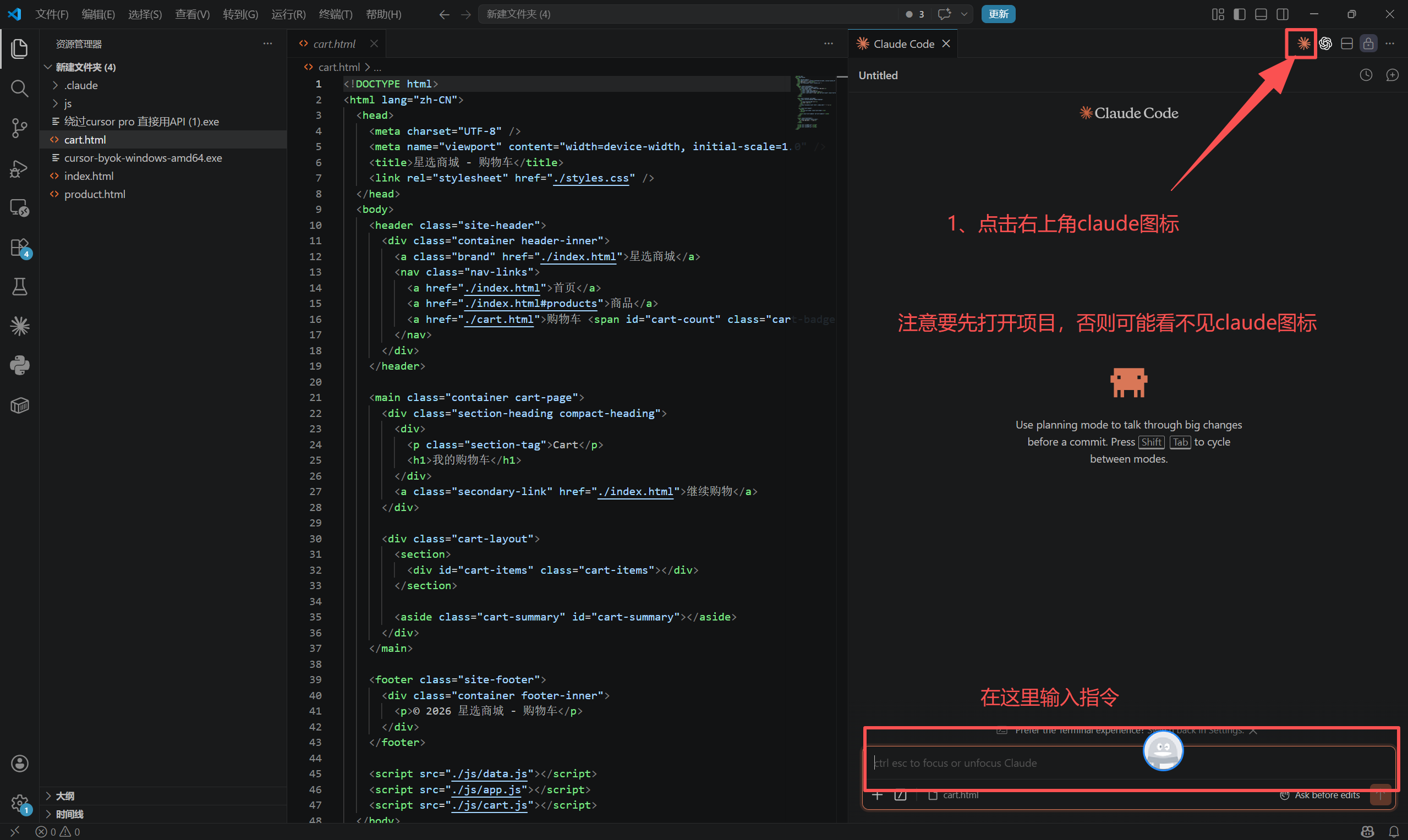Open the Containers cube view in activity bar
Image resolution: width=1408 pixels, height=840 pixels.
[19, 405]
